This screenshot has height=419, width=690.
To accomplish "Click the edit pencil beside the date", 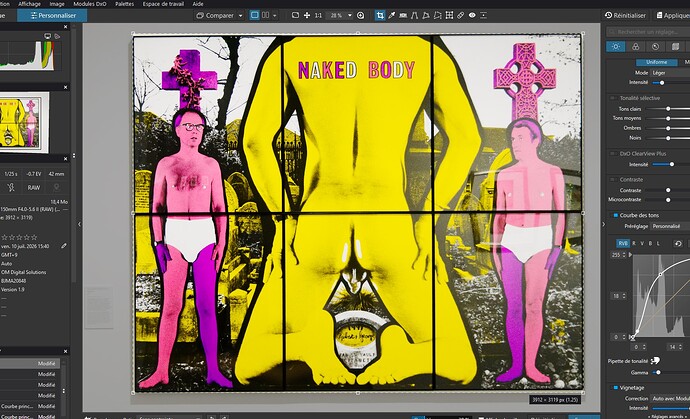I will click(x=64, y=246).
